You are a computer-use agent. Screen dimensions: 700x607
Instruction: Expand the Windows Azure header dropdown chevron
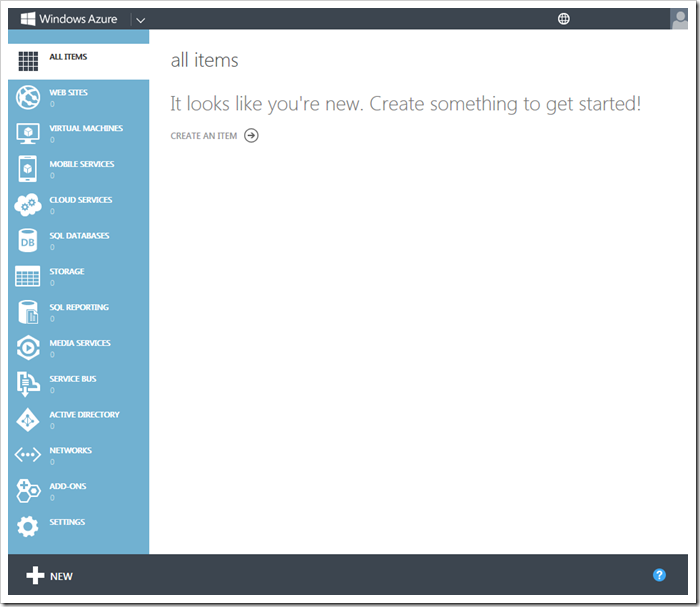click(x=141, y=20)
